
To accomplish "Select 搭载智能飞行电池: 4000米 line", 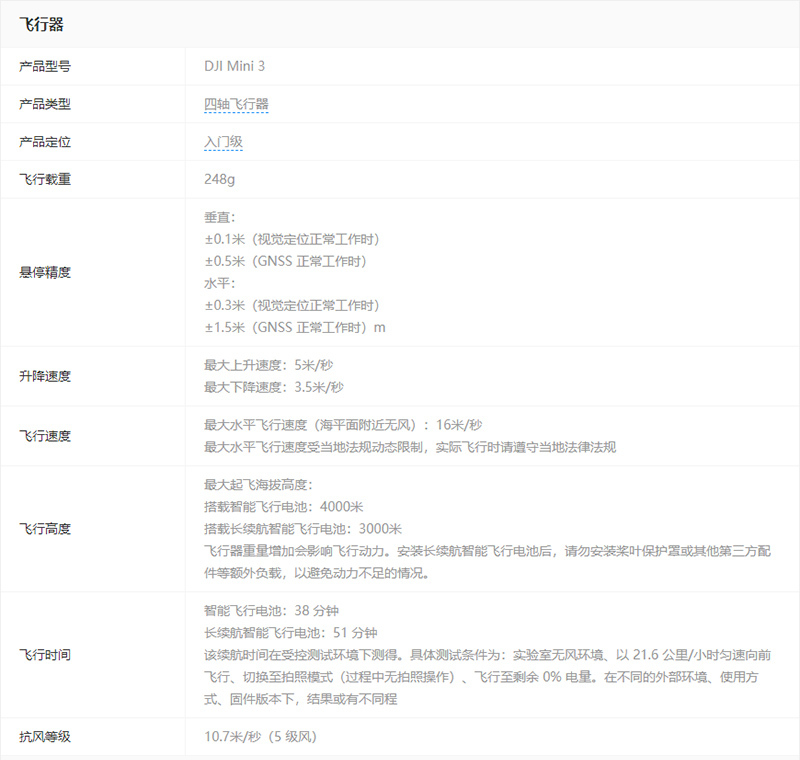I will point(284,506).
